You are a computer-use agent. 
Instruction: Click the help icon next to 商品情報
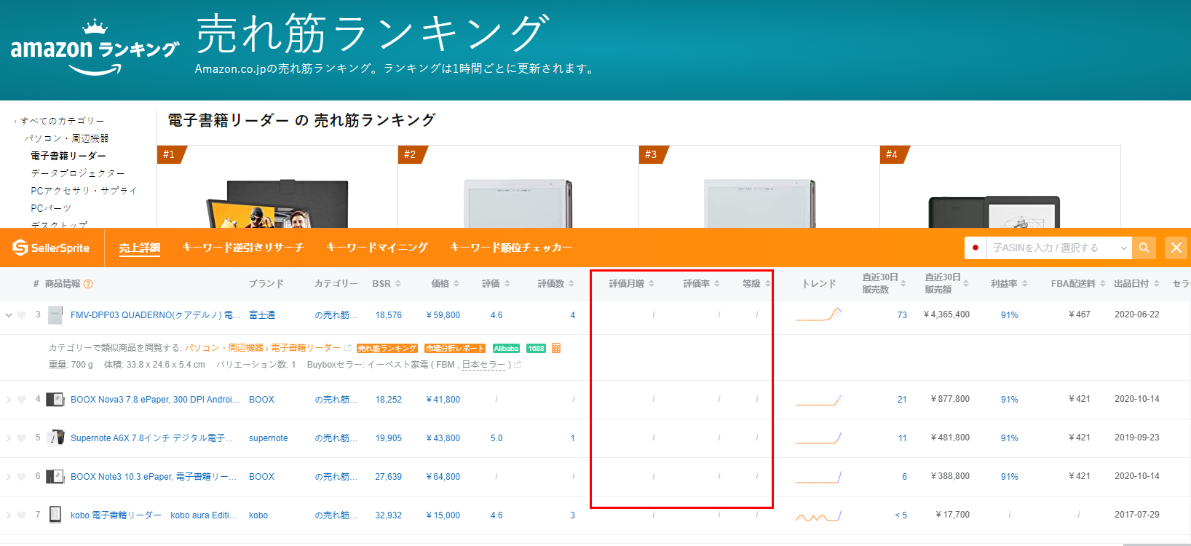coord(88,284)
